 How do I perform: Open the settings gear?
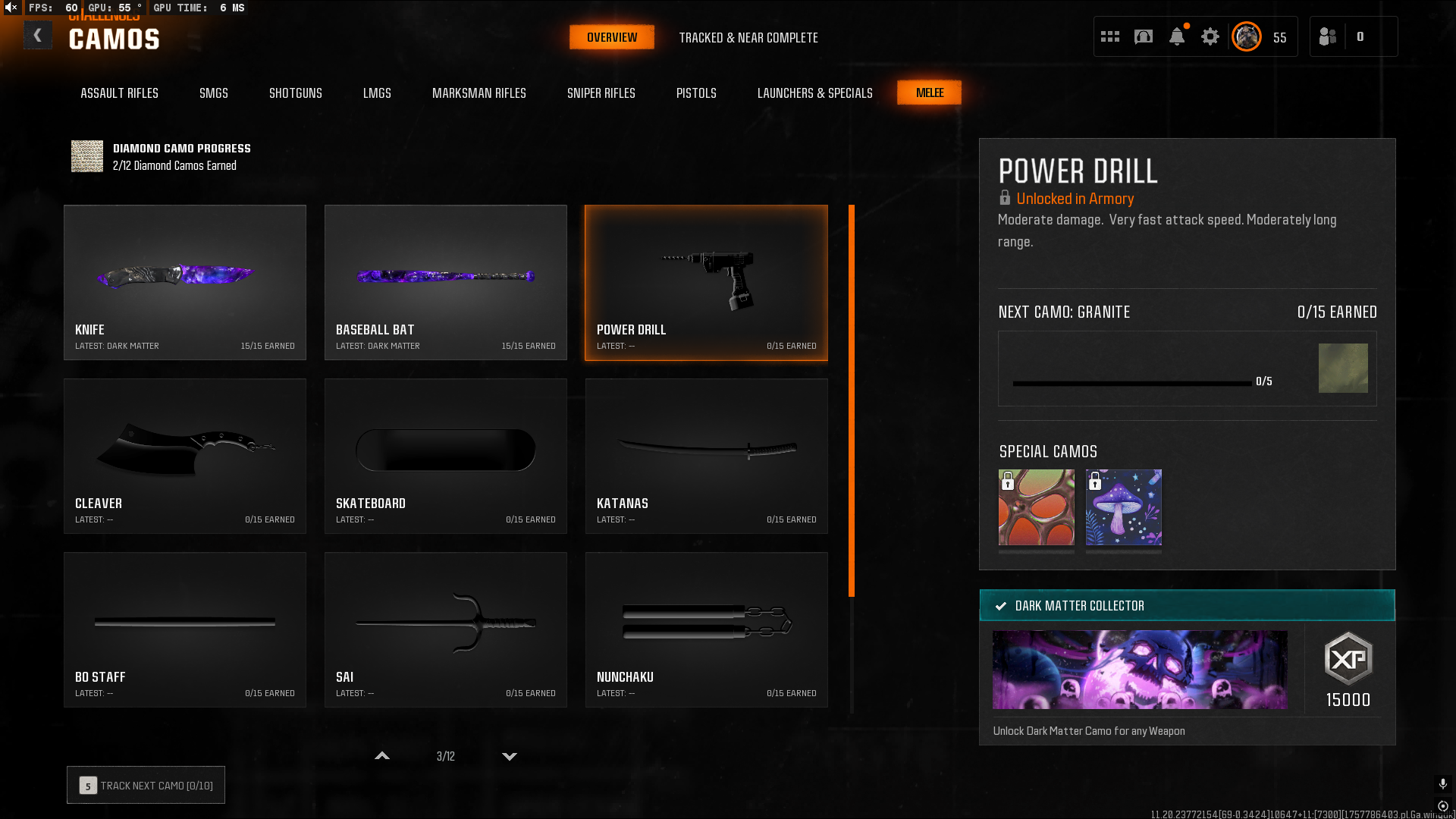(x=1210, y=36)
